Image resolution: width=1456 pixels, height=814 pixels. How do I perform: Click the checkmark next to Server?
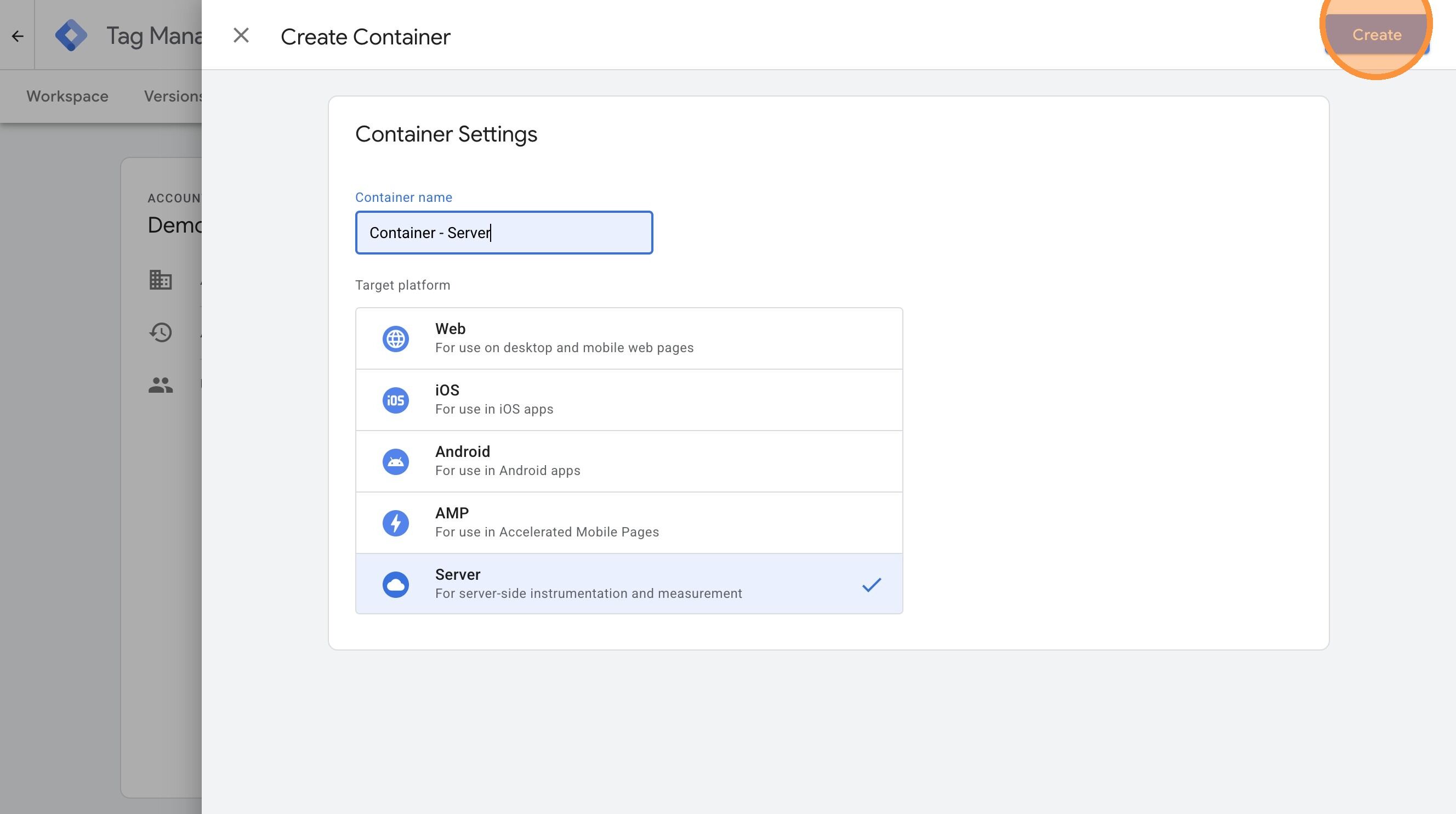pyautogui.click(x=871, y=584)
